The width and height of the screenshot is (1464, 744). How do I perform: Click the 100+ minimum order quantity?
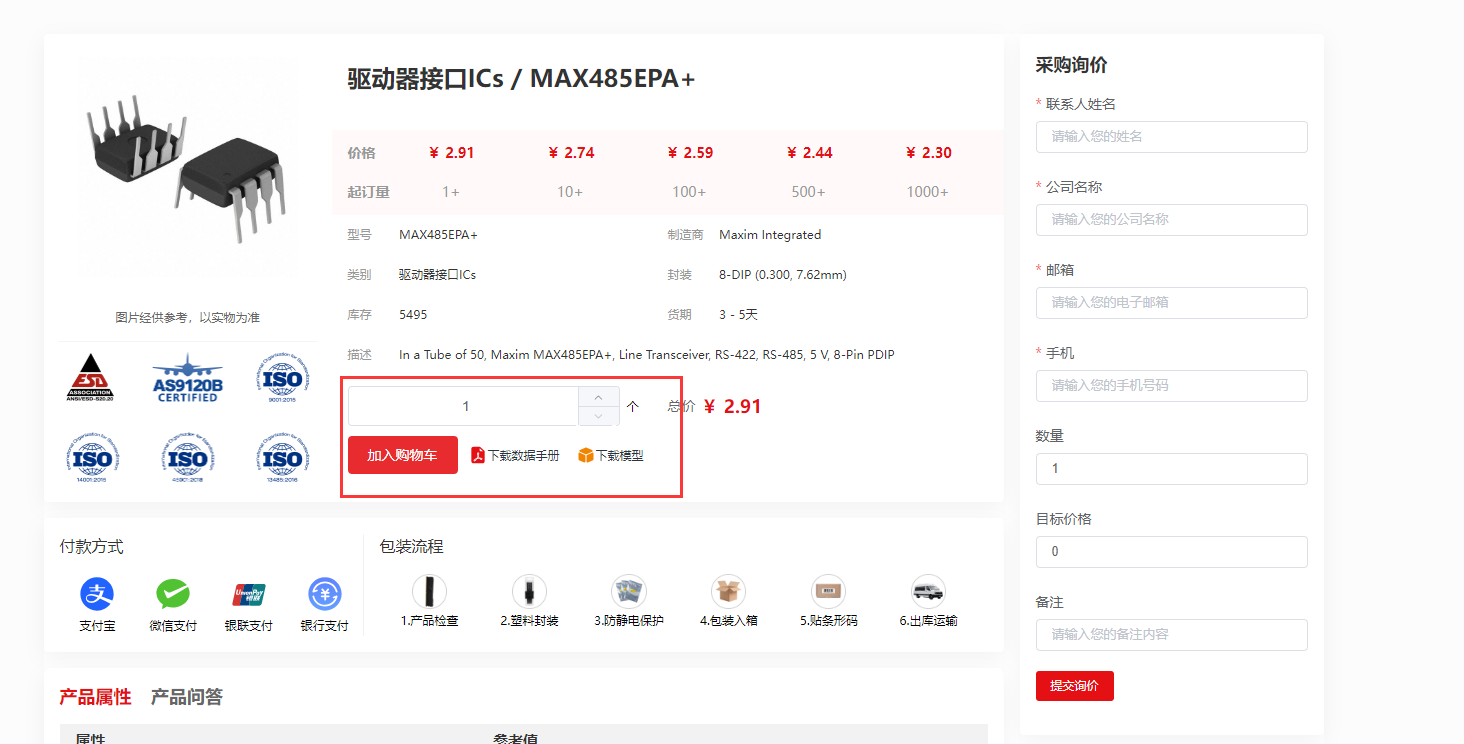tap(690, 192)
